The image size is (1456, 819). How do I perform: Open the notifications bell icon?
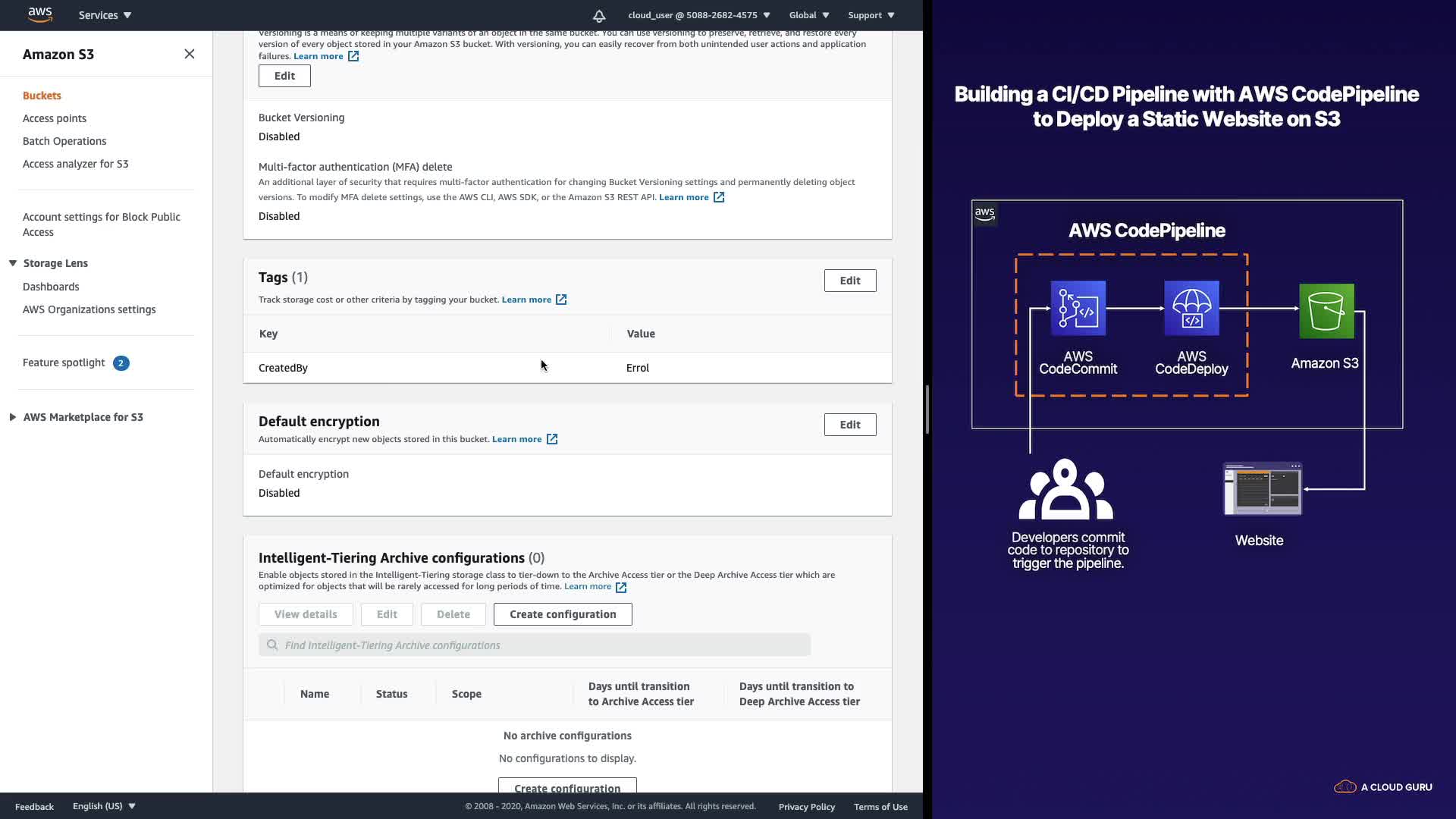coord(599,15)
